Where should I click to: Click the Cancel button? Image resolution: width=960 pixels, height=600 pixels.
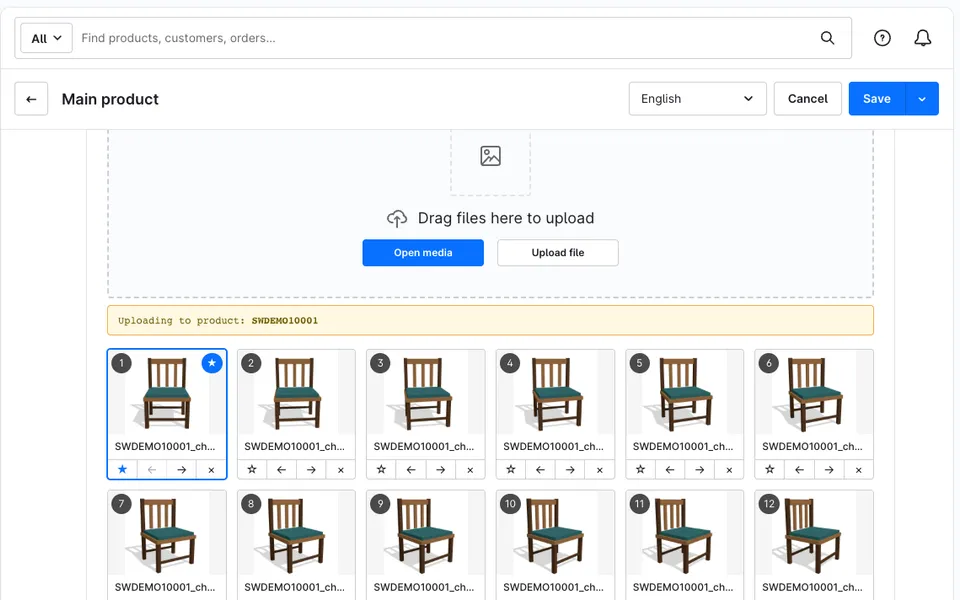point(808,99)
